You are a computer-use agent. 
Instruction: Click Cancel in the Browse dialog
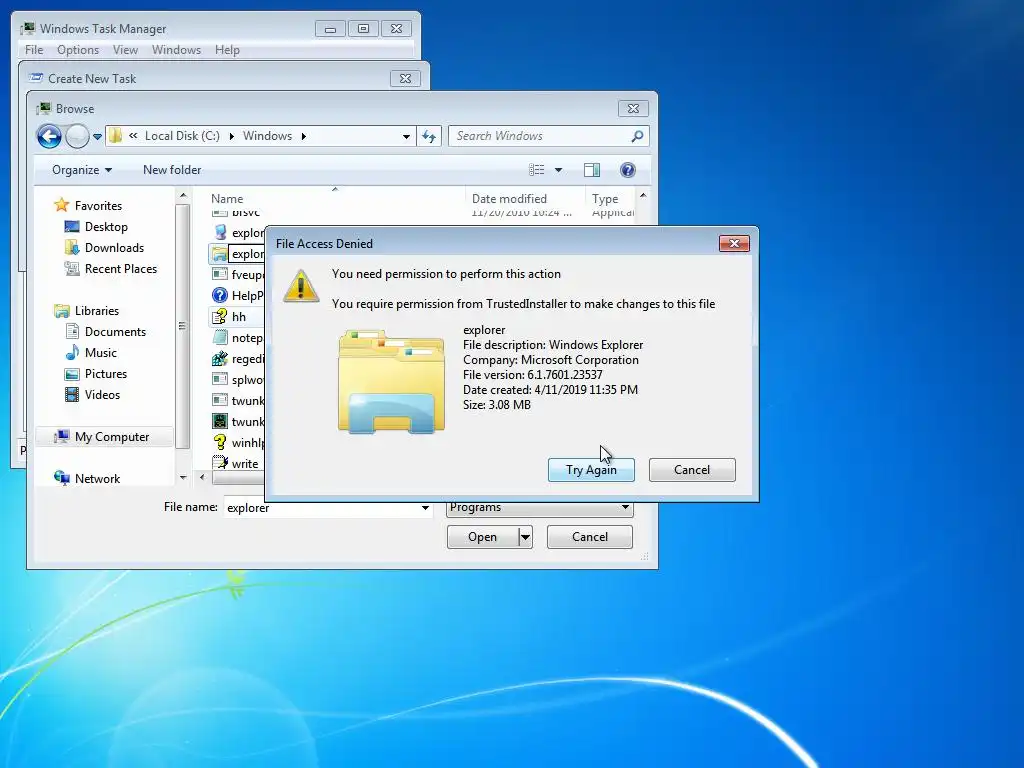point(590,537)
